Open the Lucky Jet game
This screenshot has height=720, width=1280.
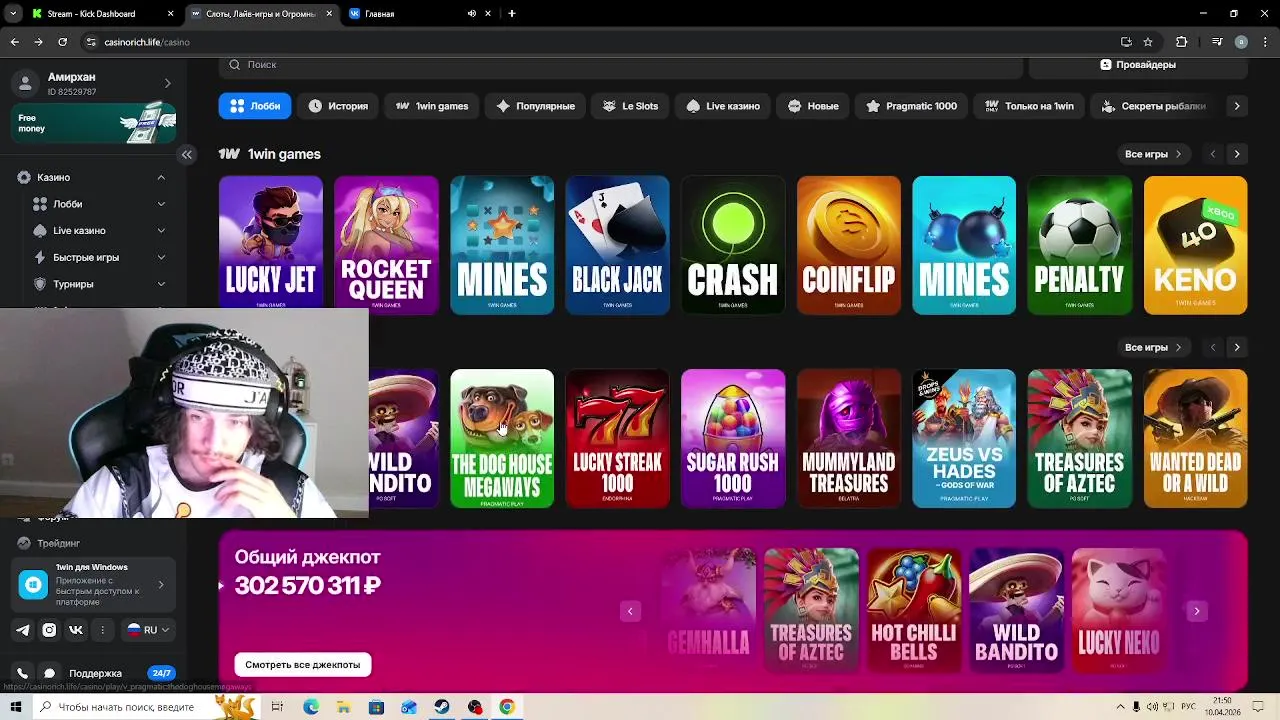click(x=271, y=245)
